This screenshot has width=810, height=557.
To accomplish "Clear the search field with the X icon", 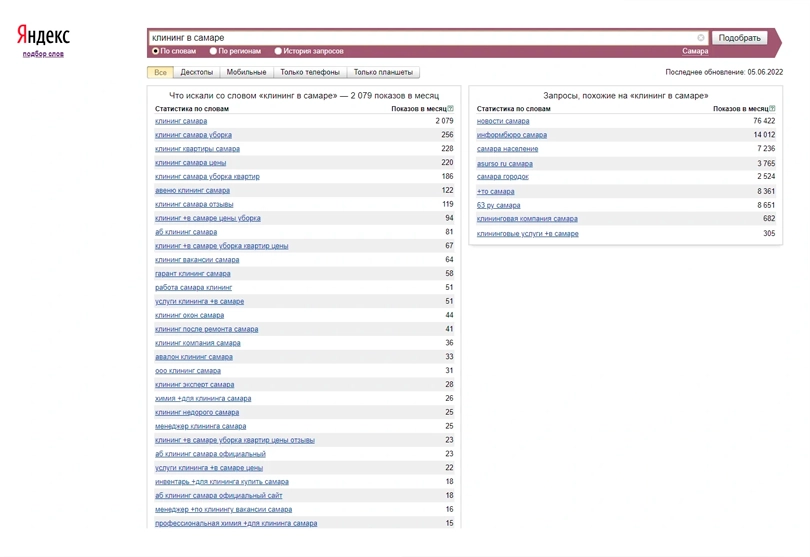I will (x=700, y=38).
